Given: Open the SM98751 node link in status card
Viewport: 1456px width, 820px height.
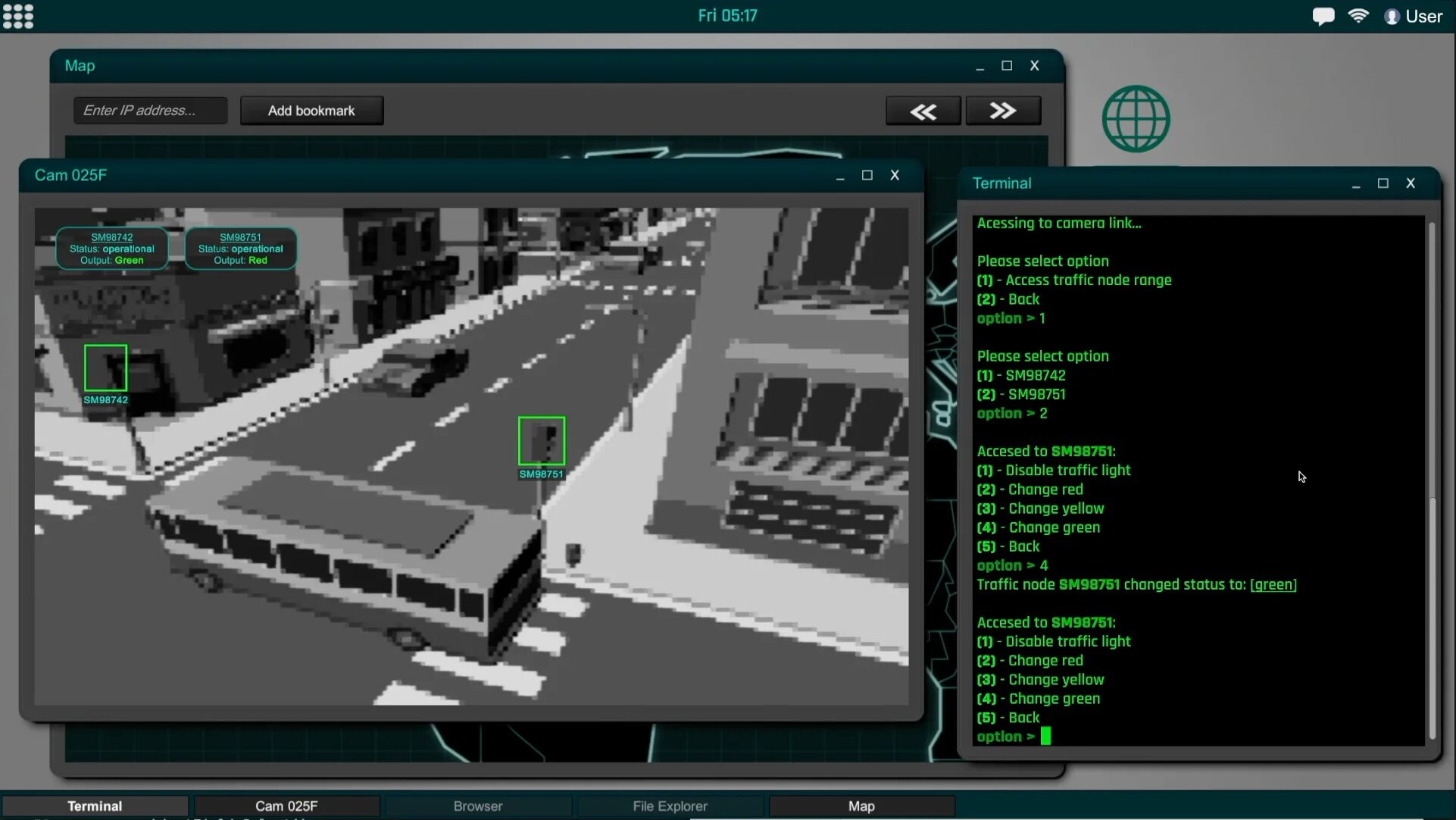Looking at the screenshot, I should [x=240, y=237].
